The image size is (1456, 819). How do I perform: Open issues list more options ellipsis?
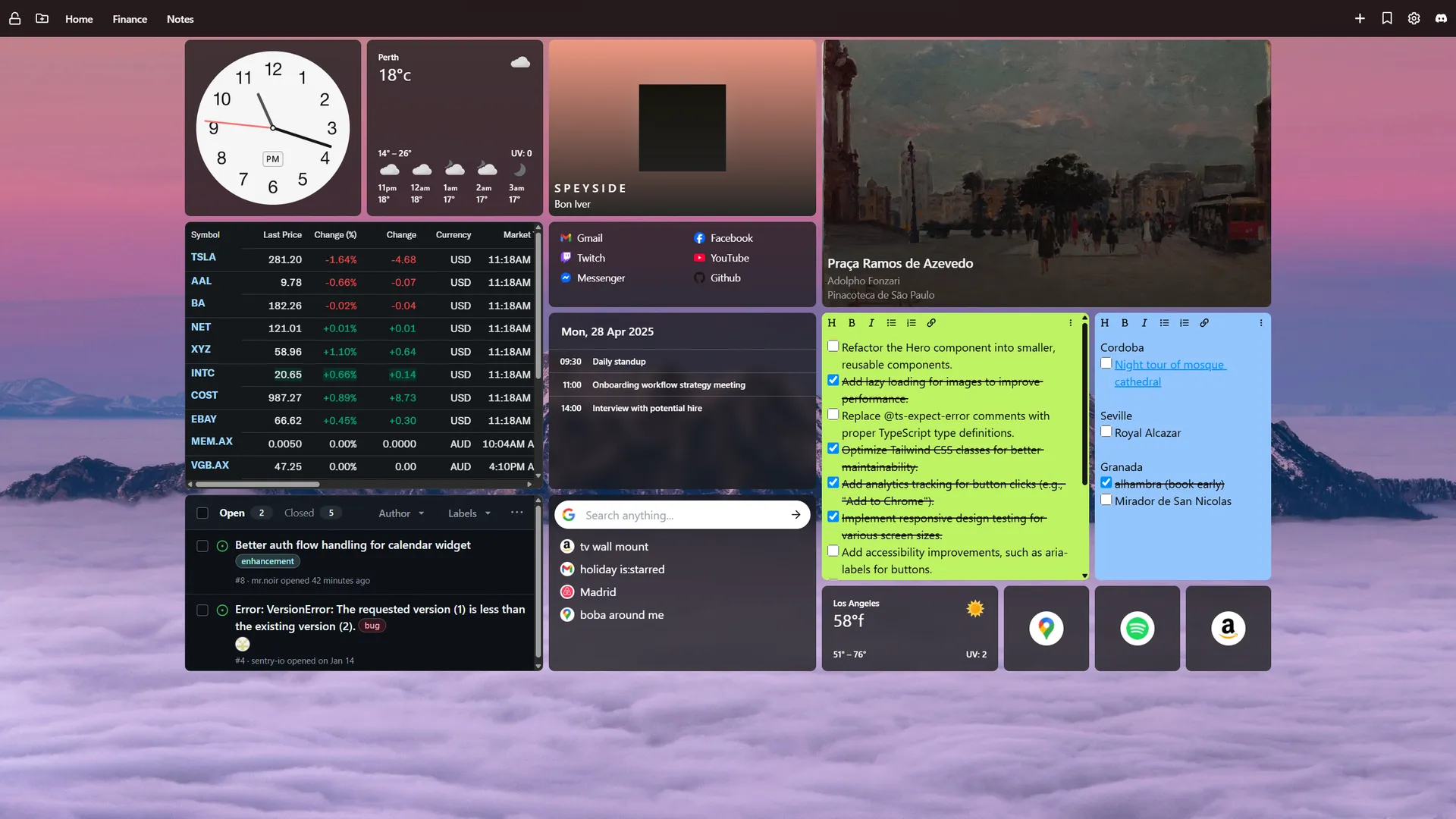pos(517,513)
